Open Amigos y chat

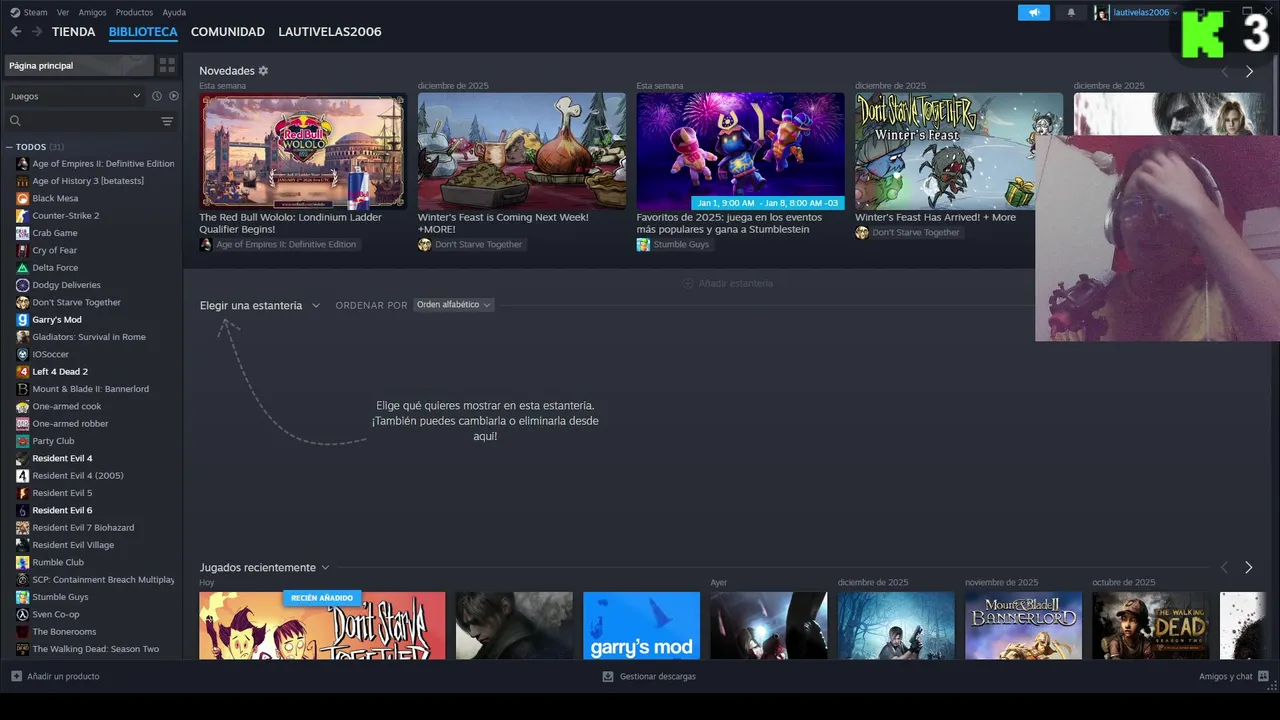(x=1226, y=676)
